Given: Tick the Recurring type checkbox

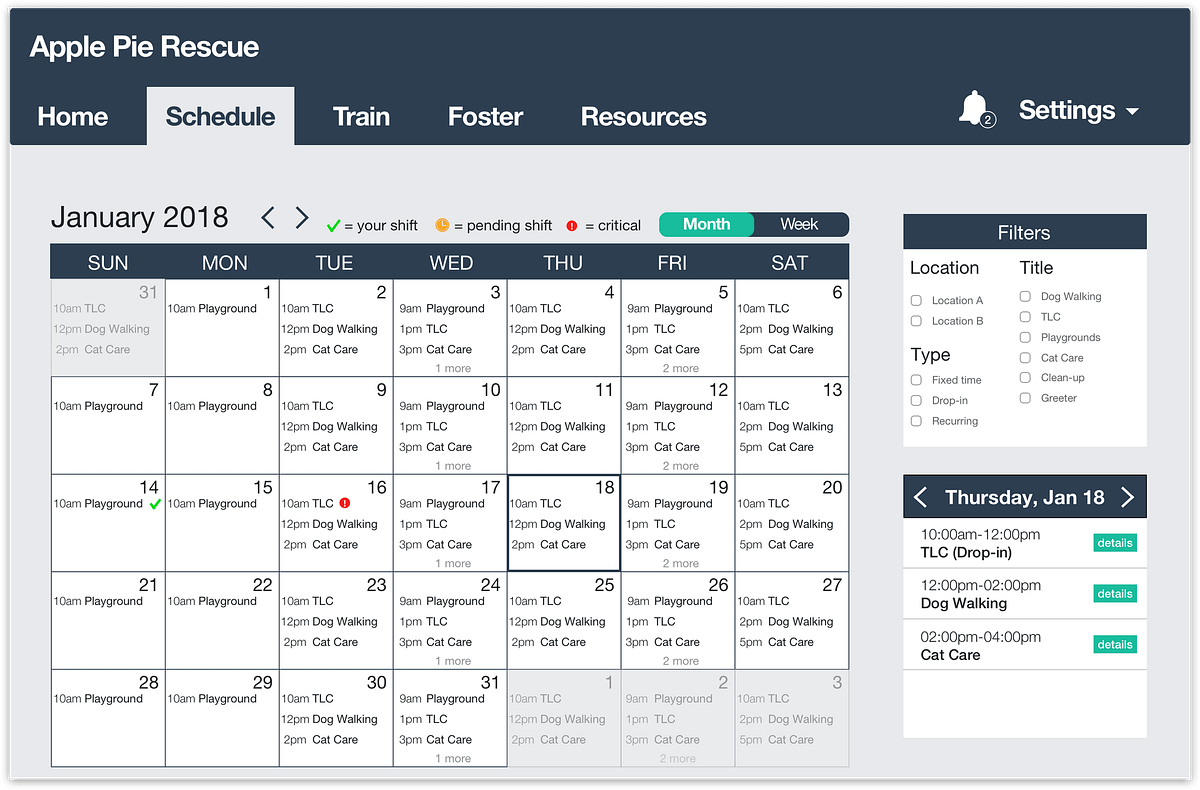Looking at the screenshot, I should tap(916, 421).
